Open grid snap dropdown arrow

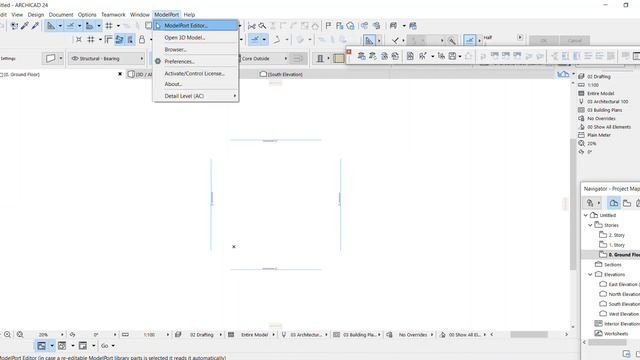click(118, 26)
